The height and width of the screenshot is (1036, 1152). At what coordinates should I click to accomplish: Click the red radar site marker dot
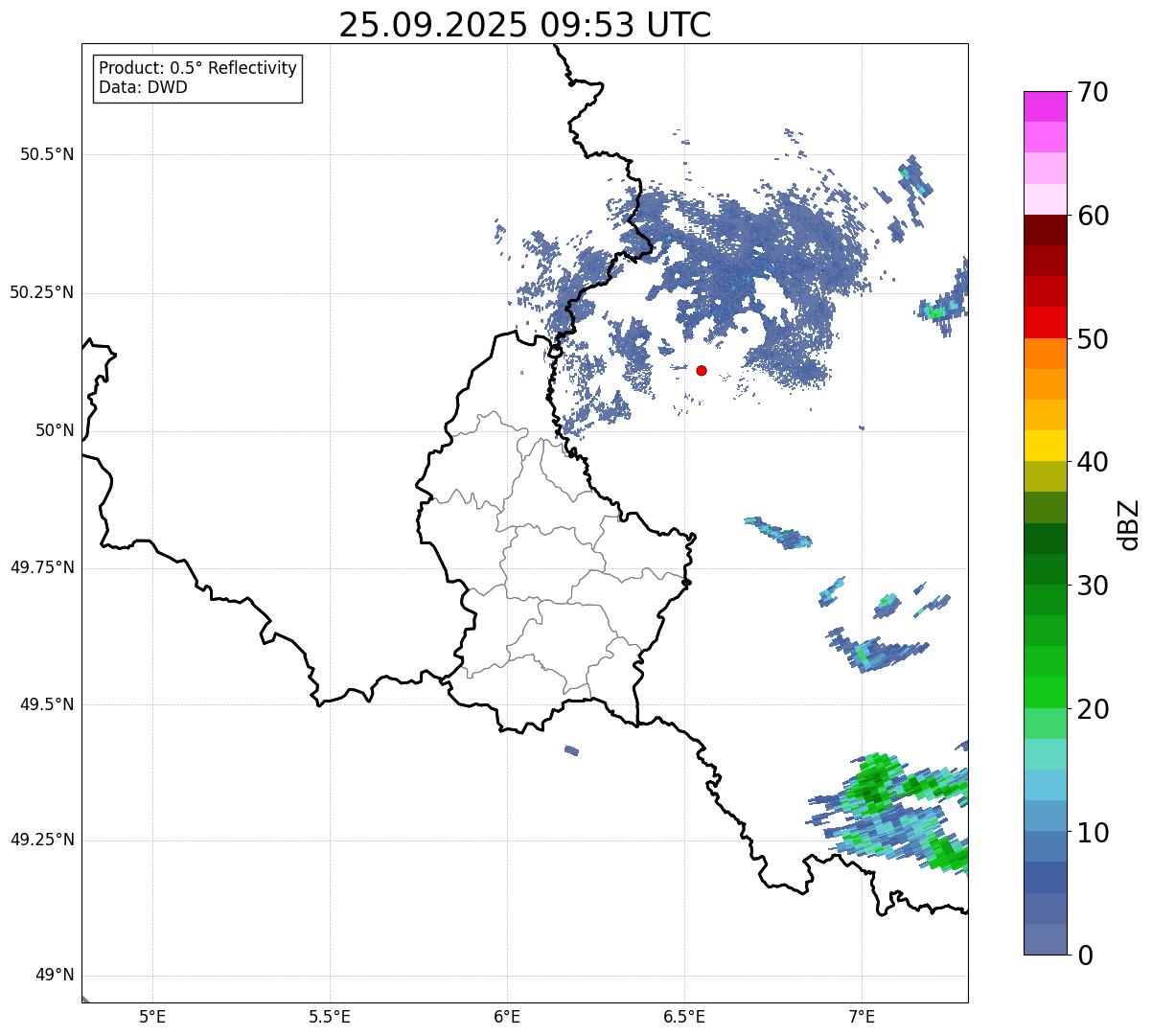tap(702, 370)
